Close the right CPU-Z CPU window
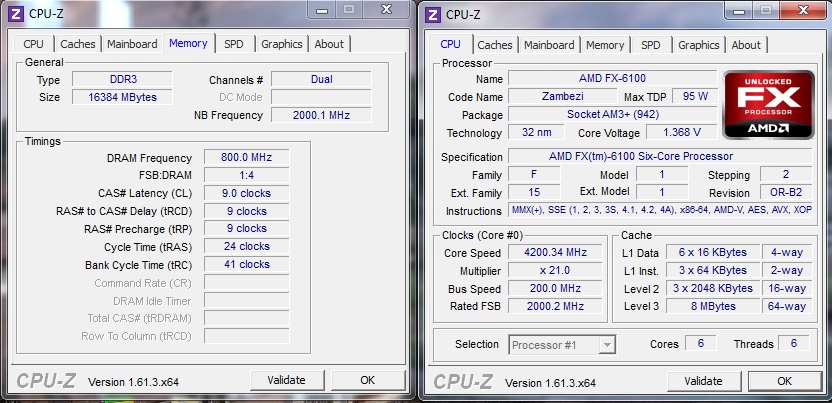Screen dimensions: 832x403 point(803,11)
